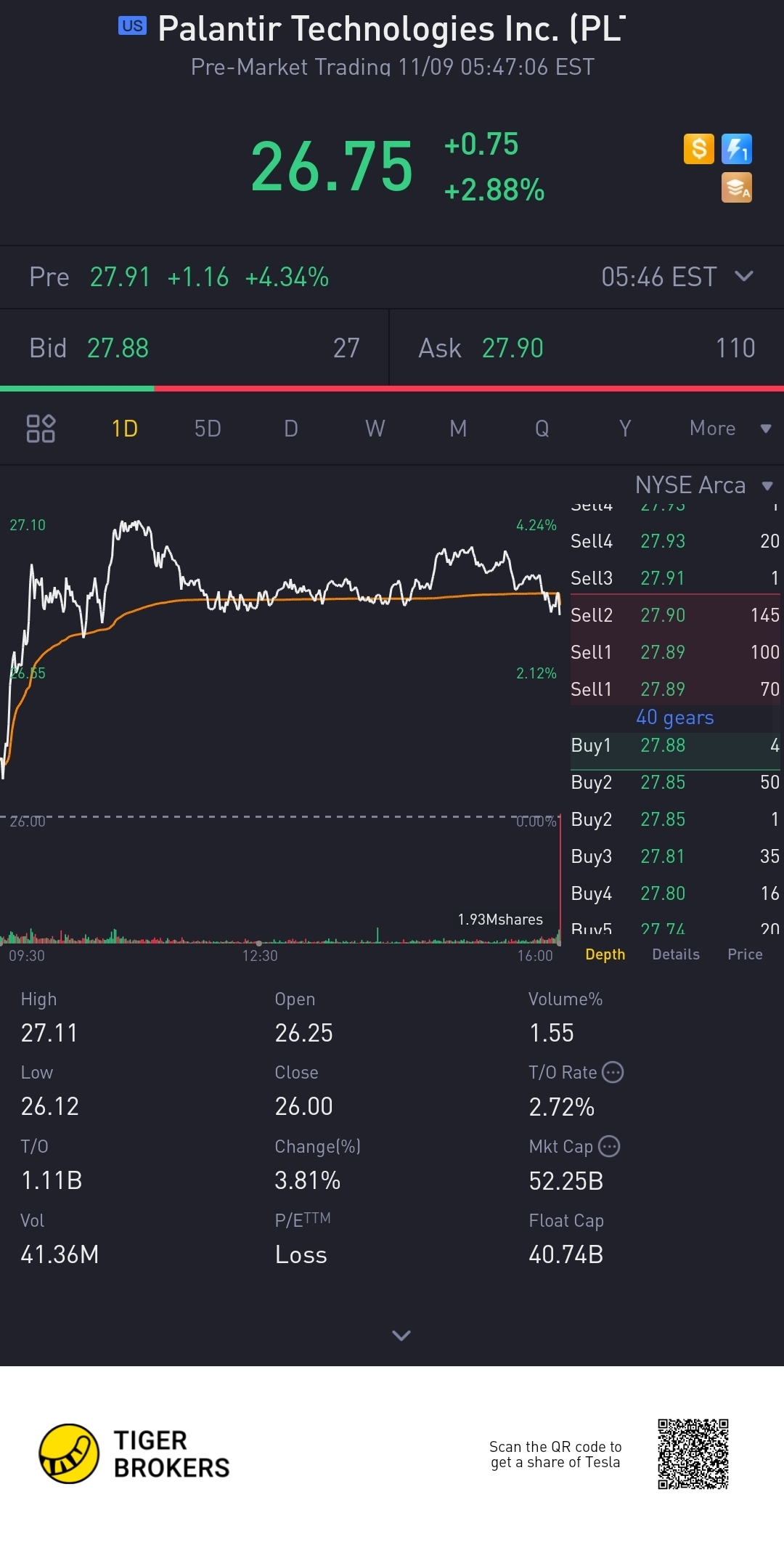Switch to the Q quarterly chart tab
Image resolution: width=784 pixels, height=1542 pixels.
542,429
